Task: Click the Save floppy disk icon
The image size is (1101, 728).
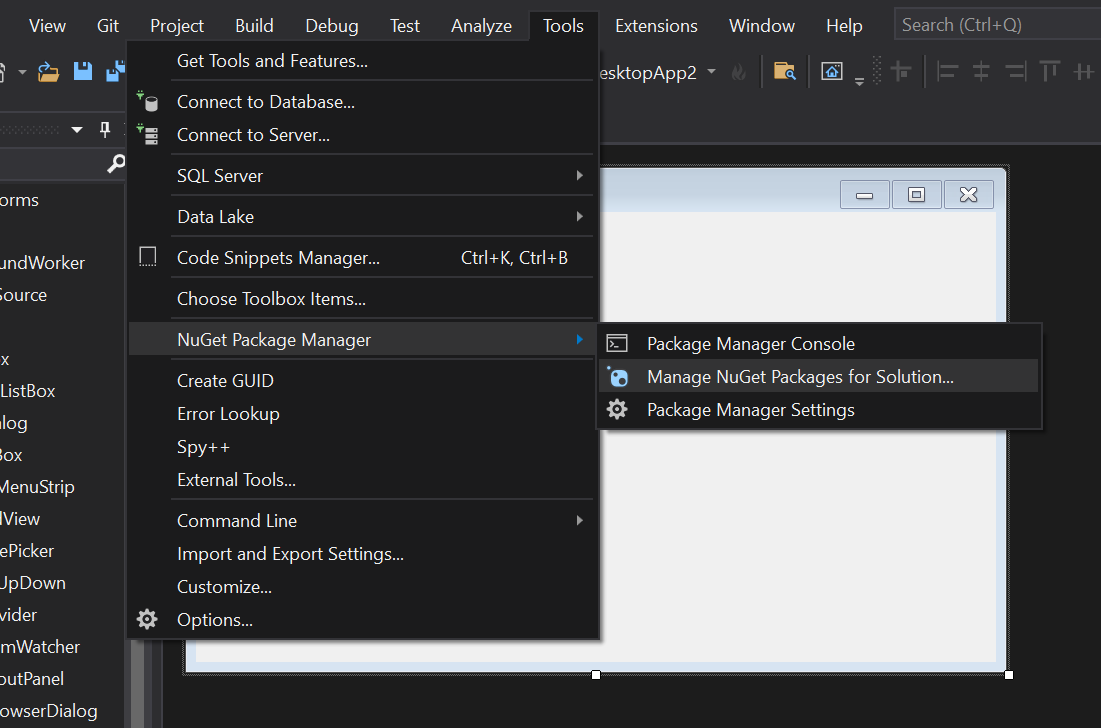Action: (83, 71)
